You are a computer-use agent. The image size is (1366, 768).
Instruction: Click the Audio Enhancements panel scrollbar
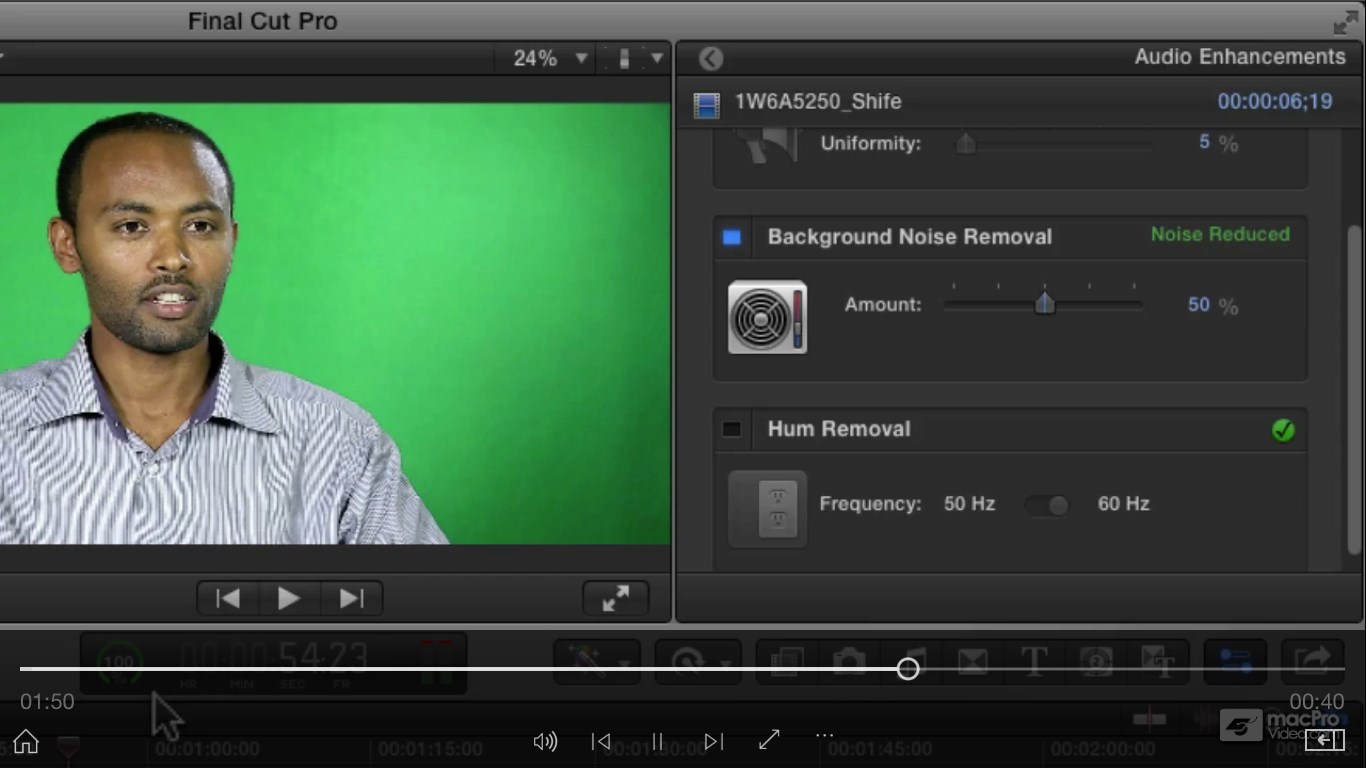(1354, 390)
